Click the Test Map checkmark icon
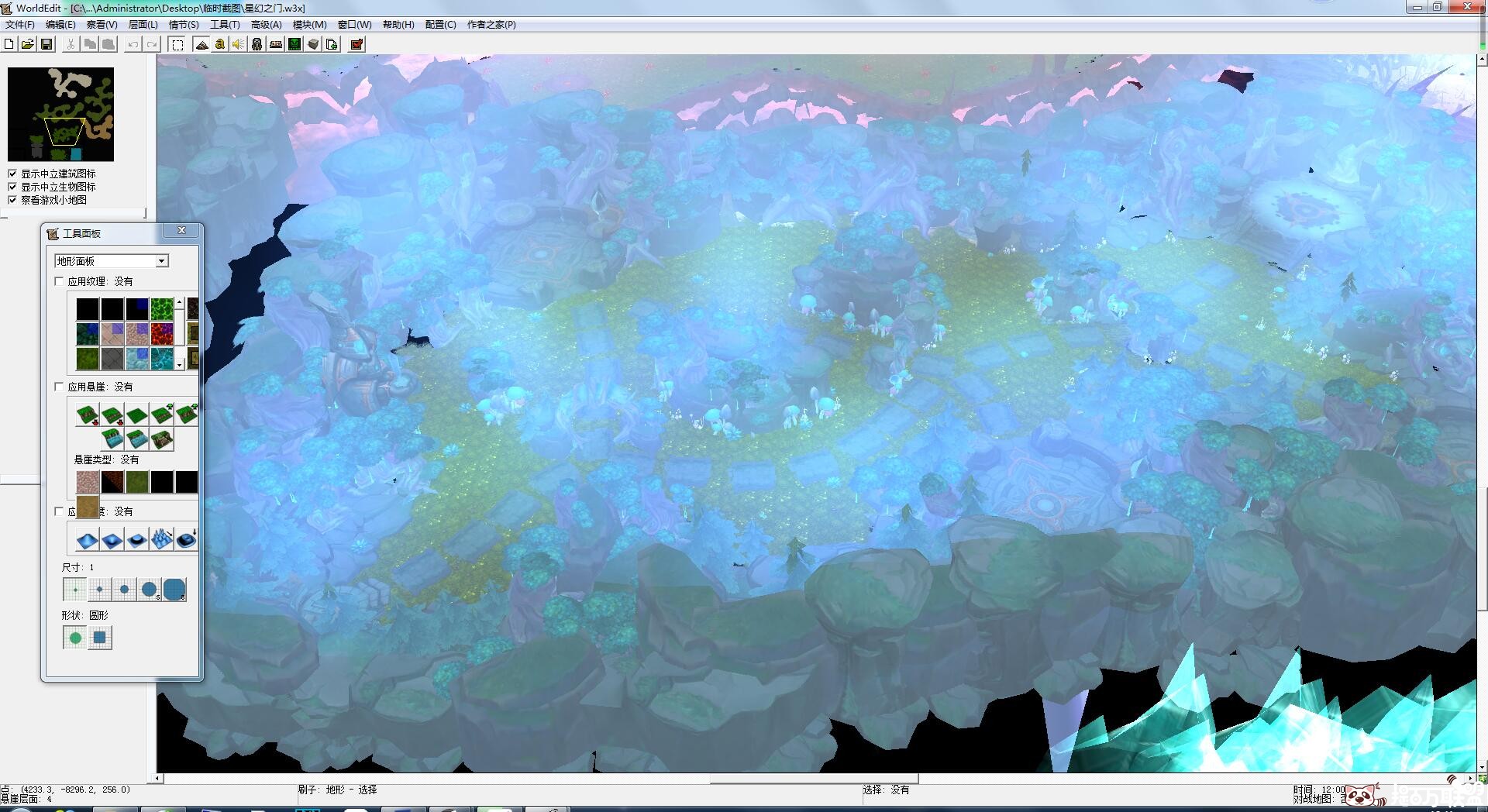1488x812 pixels. (356, 44)
